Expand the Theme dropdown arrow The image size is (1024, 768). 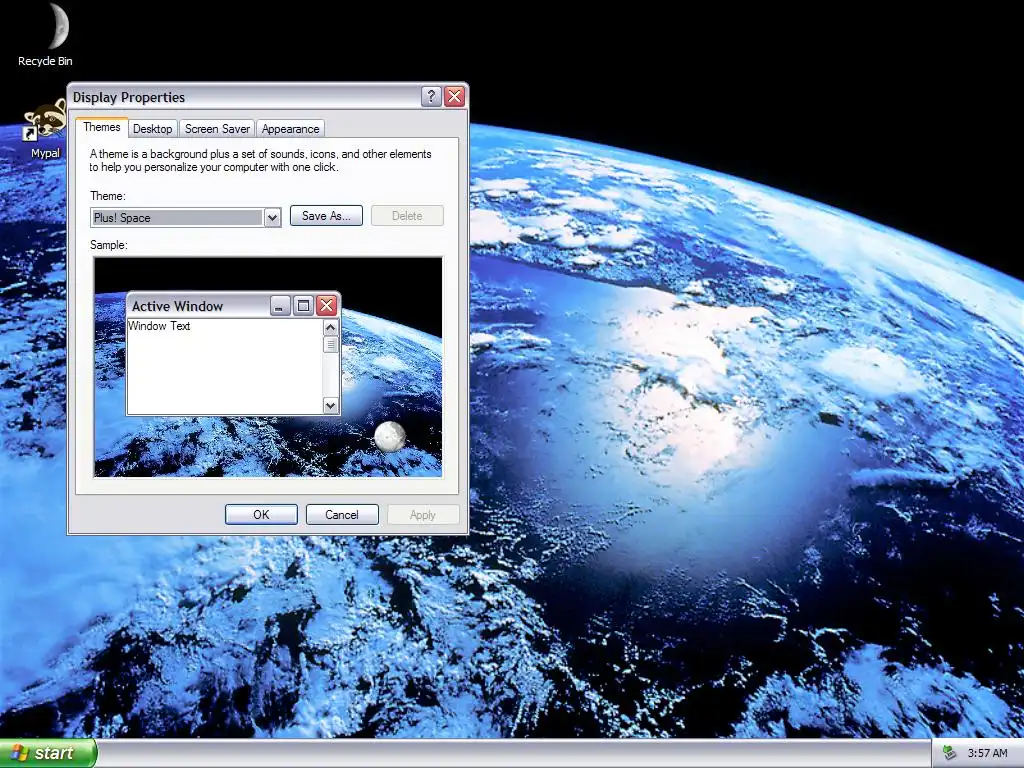point(272,217)
